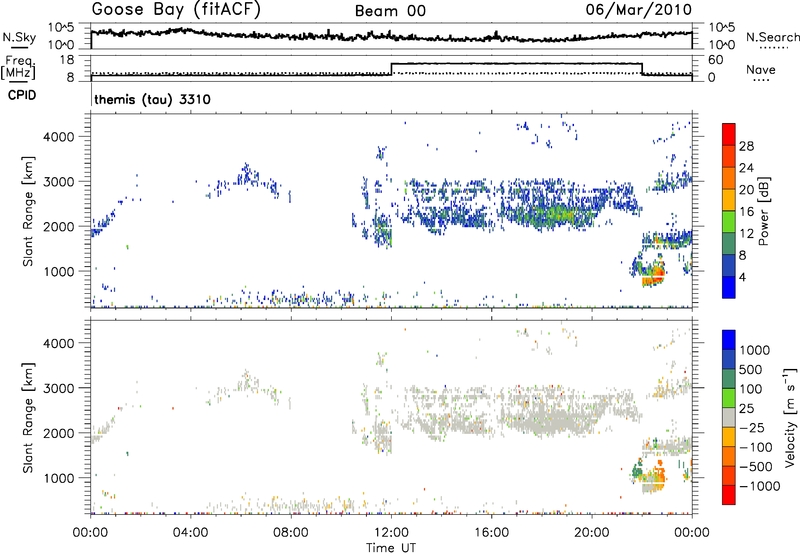Click the '-1000' value on Velocity color bar
The height and width of the screenshot is (554, 800).
759,486
